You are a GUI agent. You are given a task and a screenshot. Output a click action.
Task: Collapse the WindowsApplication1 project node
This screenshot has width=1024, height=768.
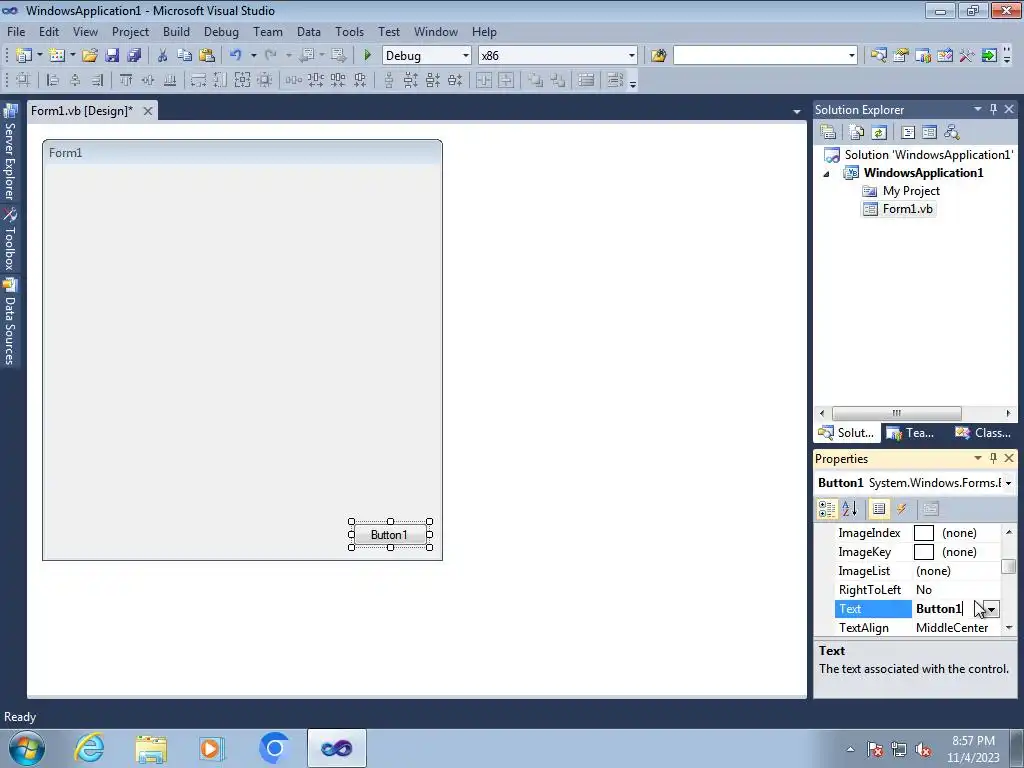tap(826, 174)
